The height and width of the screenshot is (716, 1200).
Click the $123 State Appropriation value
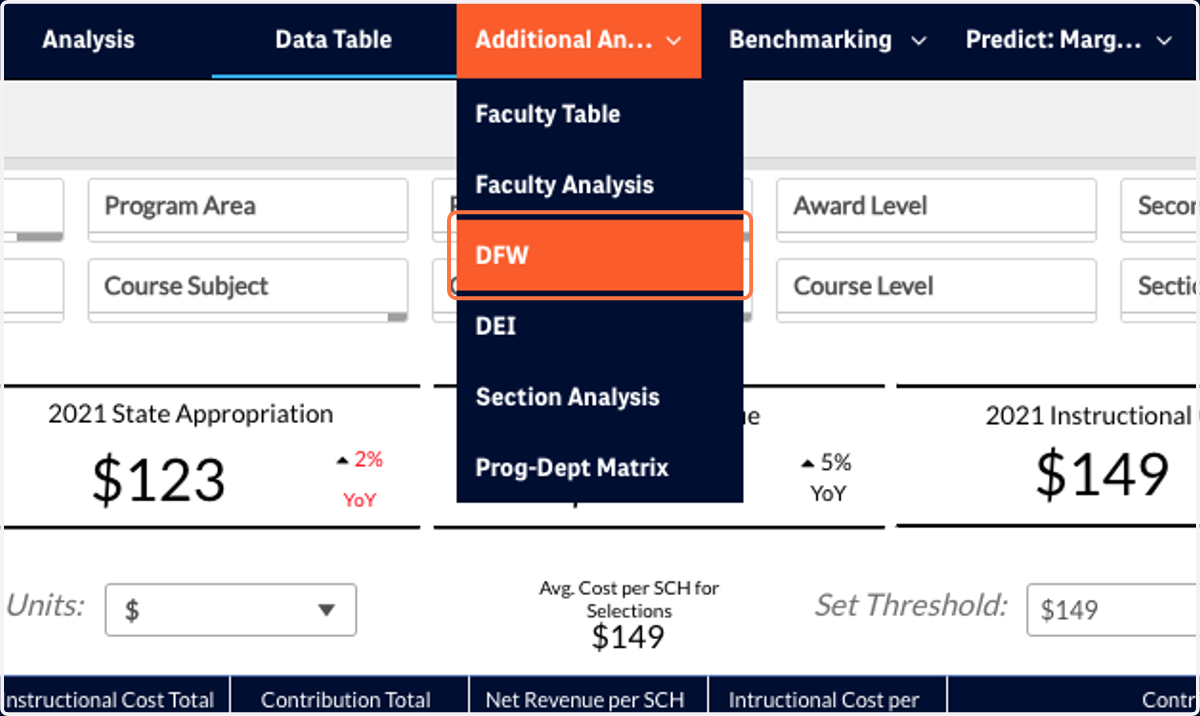pos(158,480)
